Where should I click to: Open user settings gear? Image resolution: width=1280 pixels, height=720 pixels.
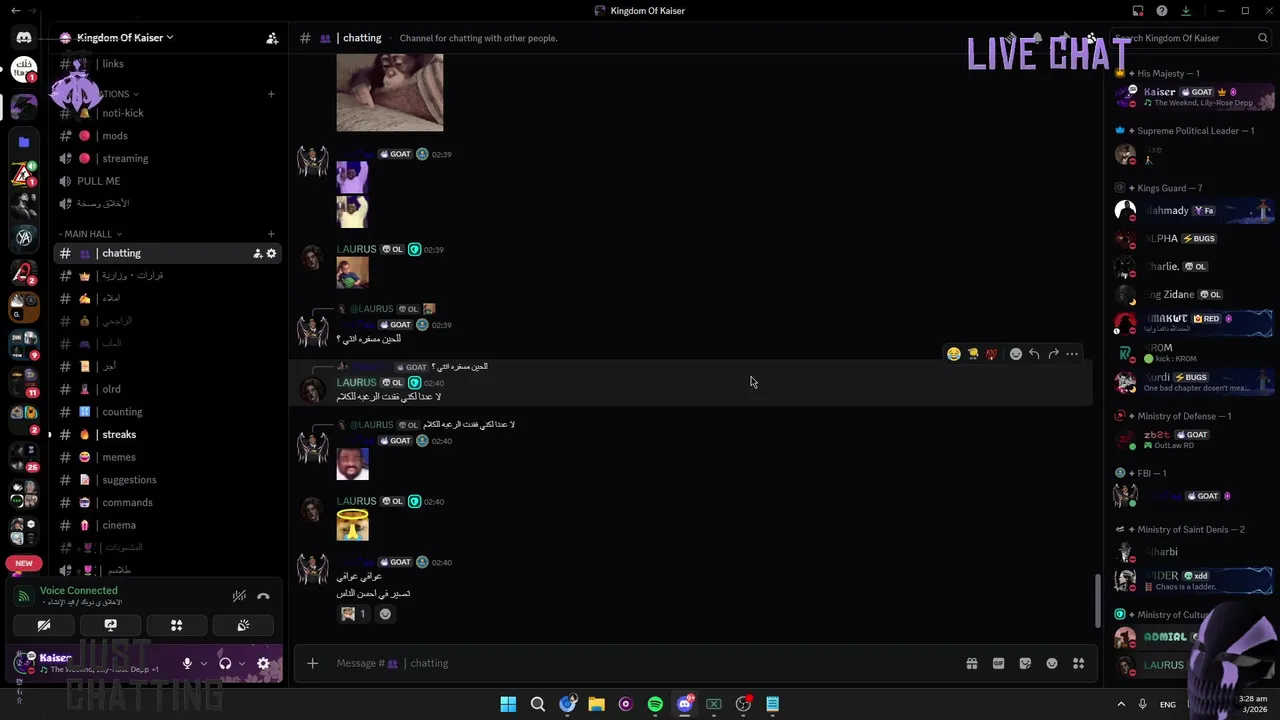pos(264,663)
